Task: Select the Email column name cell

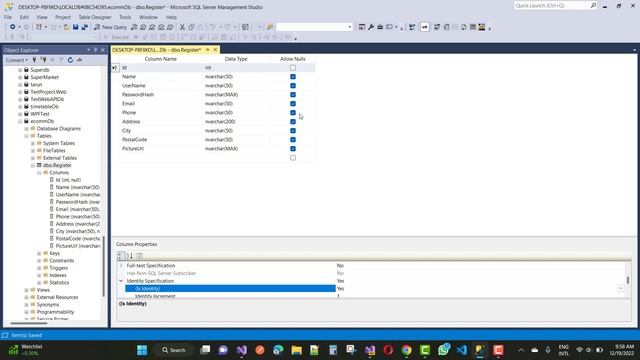Action: tap(161, 104)
